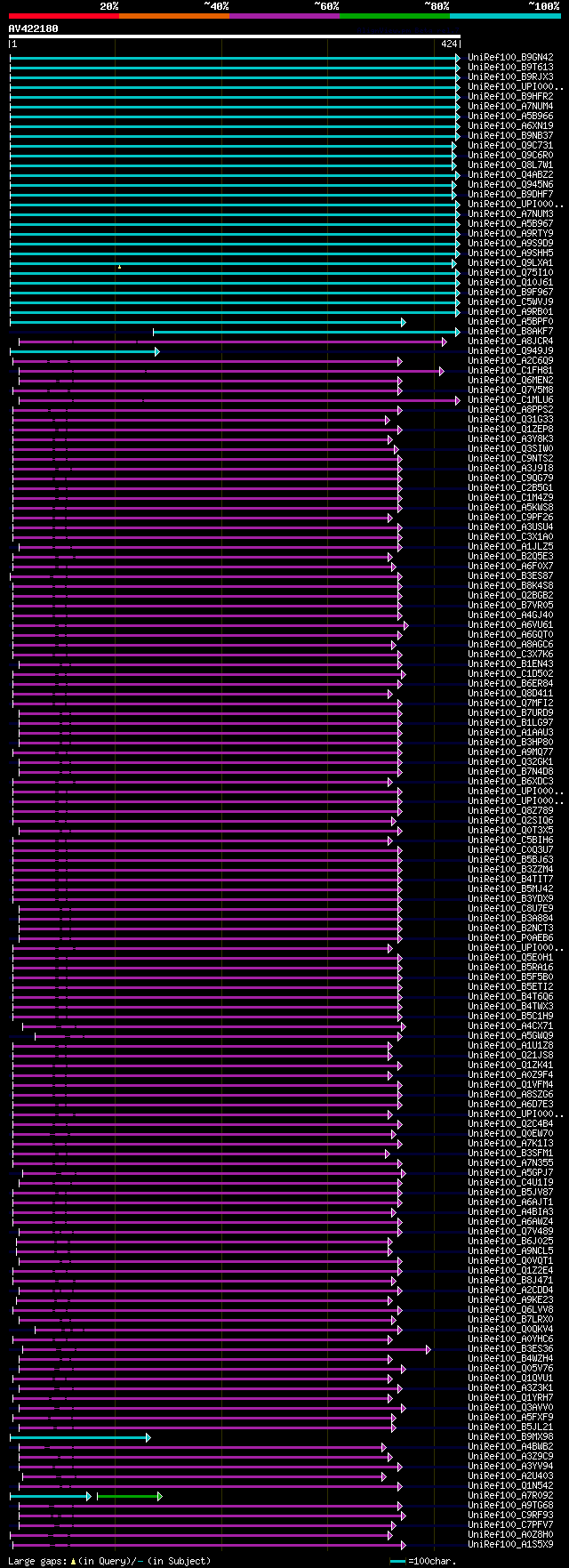
Task: Open hit UniRef100_B9GN42
Action: click(x=510, y=58)
